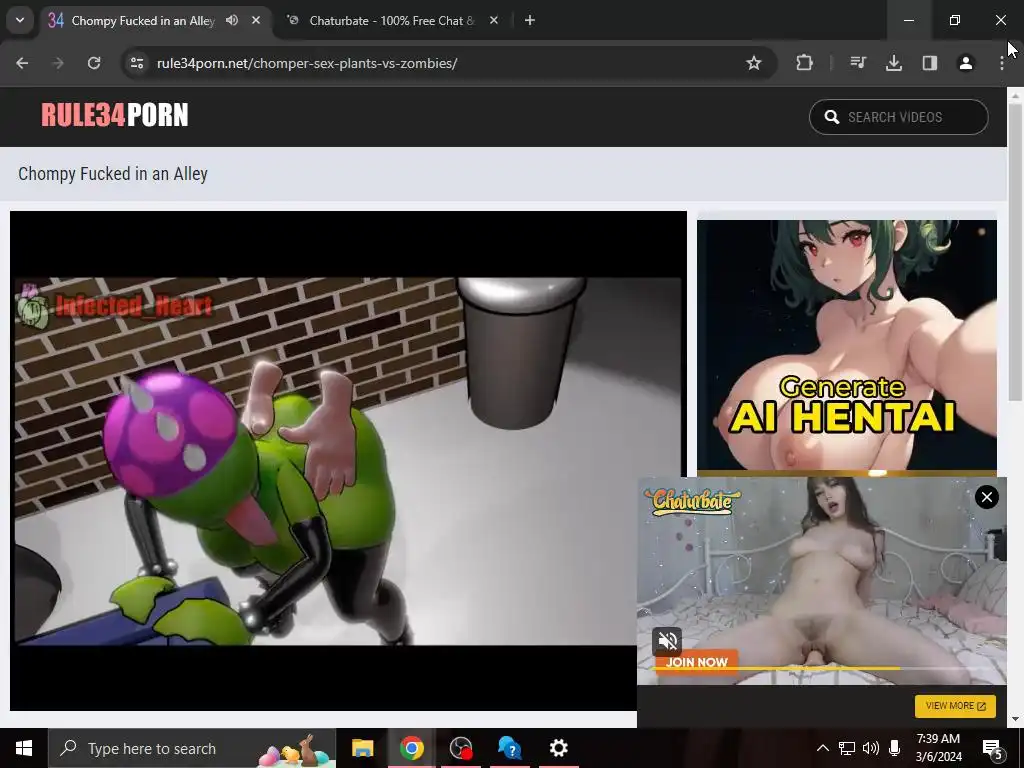
Task: Open the media controls icon
Action: click(858, 63)
